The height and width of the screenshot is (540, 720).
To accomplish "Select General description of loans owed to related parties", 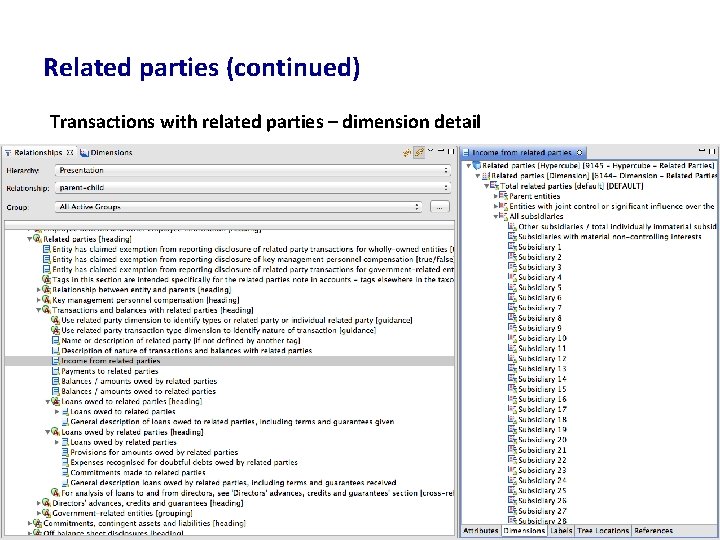I will click(232, 422).
